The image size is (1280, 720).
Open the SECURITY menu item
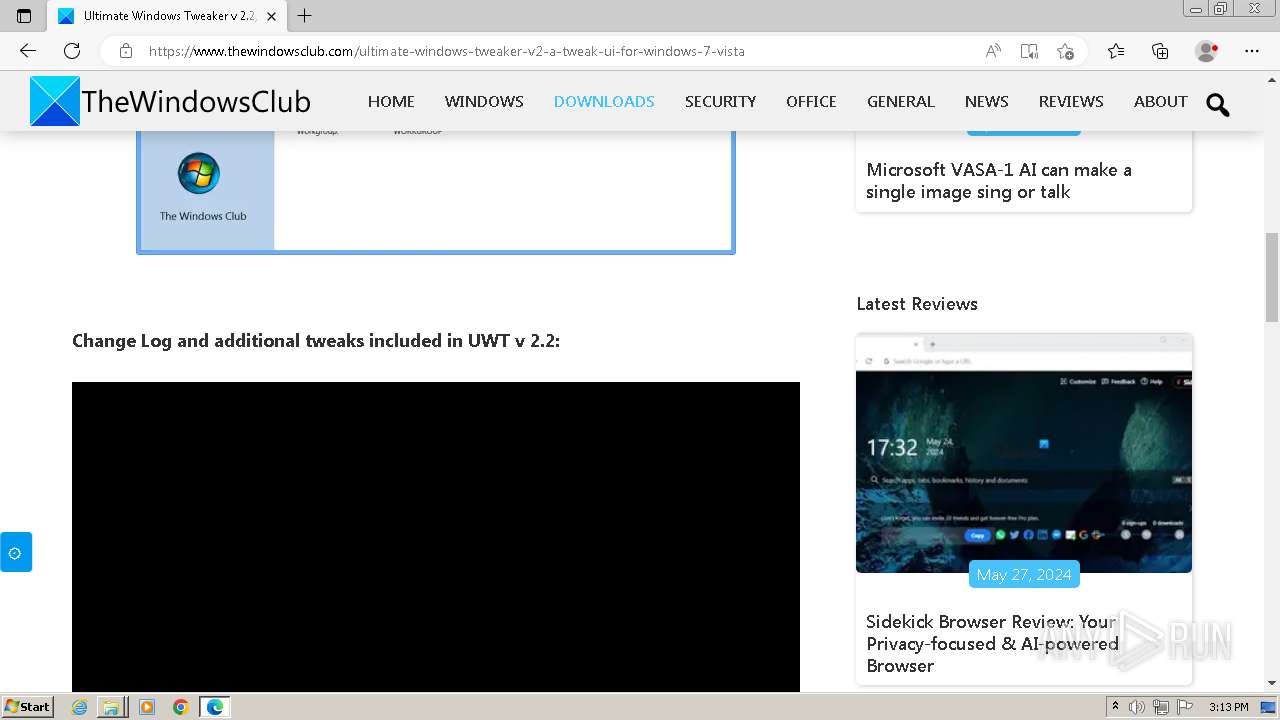[720, 101]
